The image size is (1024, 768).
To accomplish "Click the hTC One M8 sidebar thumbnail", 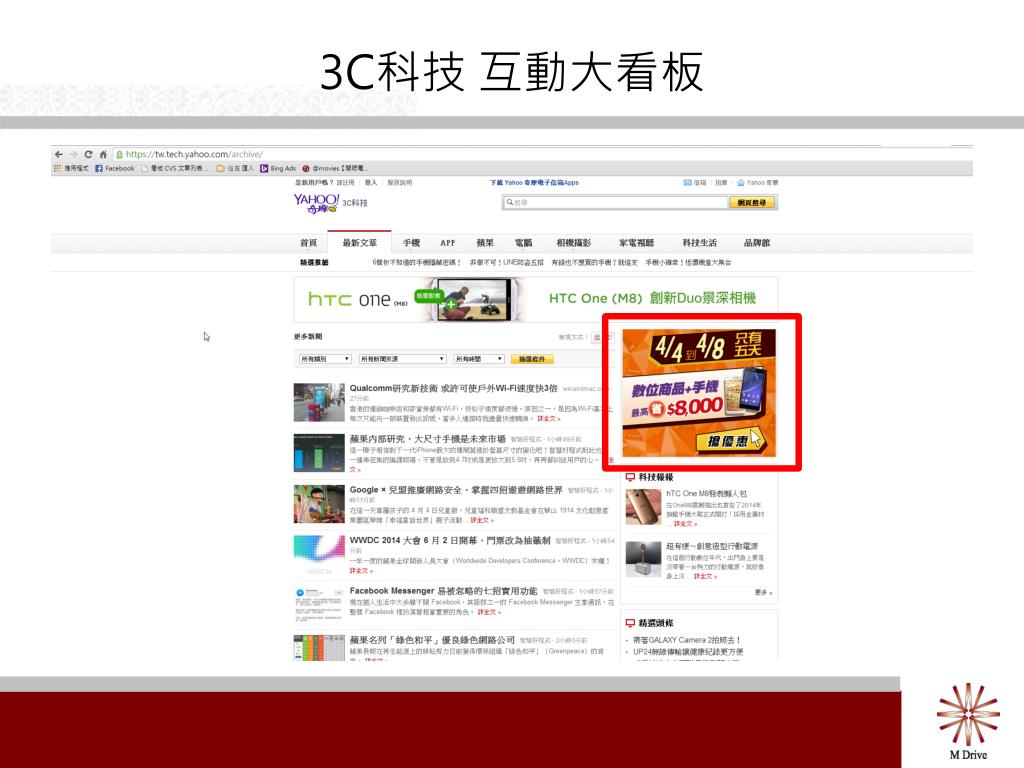I will click(643, 507).
